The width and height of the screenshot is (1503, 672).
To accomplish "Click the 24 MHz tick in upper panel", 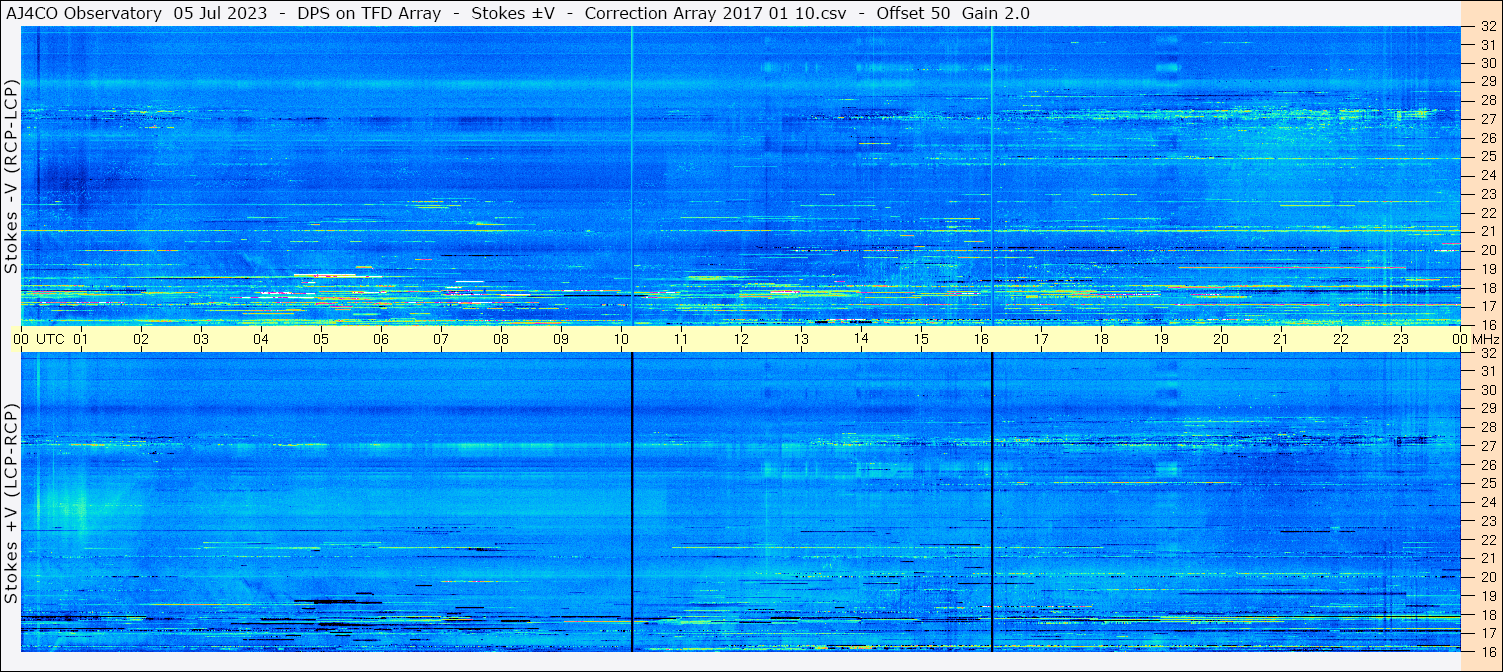I will [1488, 175].
